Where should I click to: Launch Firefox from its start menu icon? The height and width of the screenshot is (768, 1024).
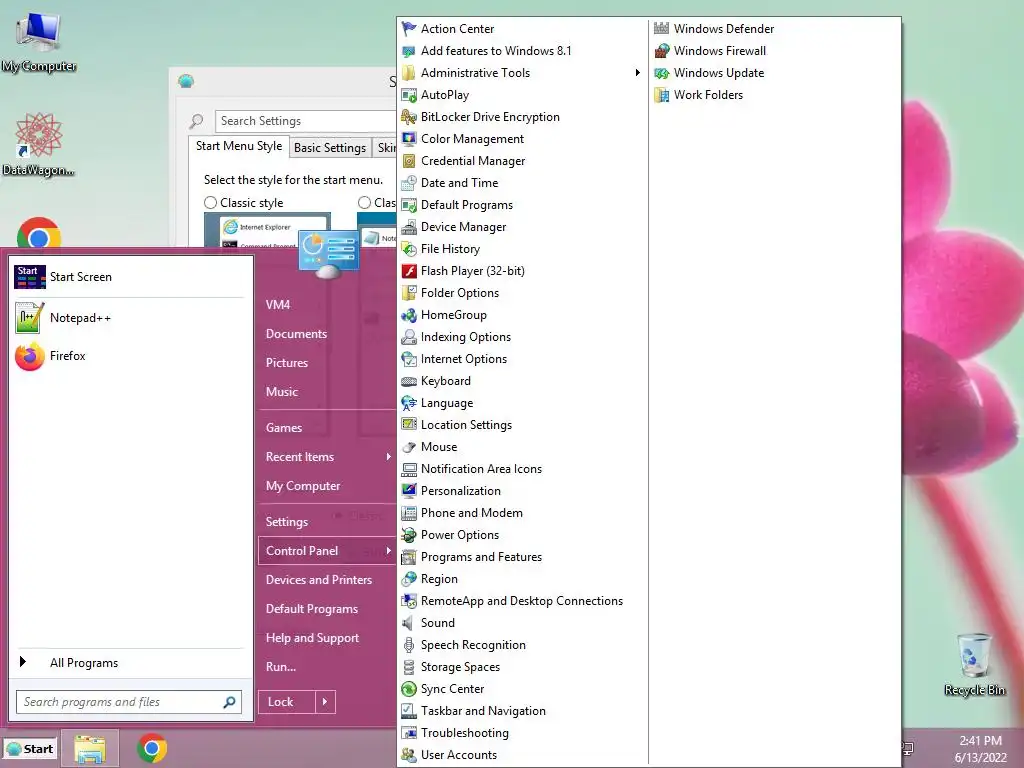[29, 356]
